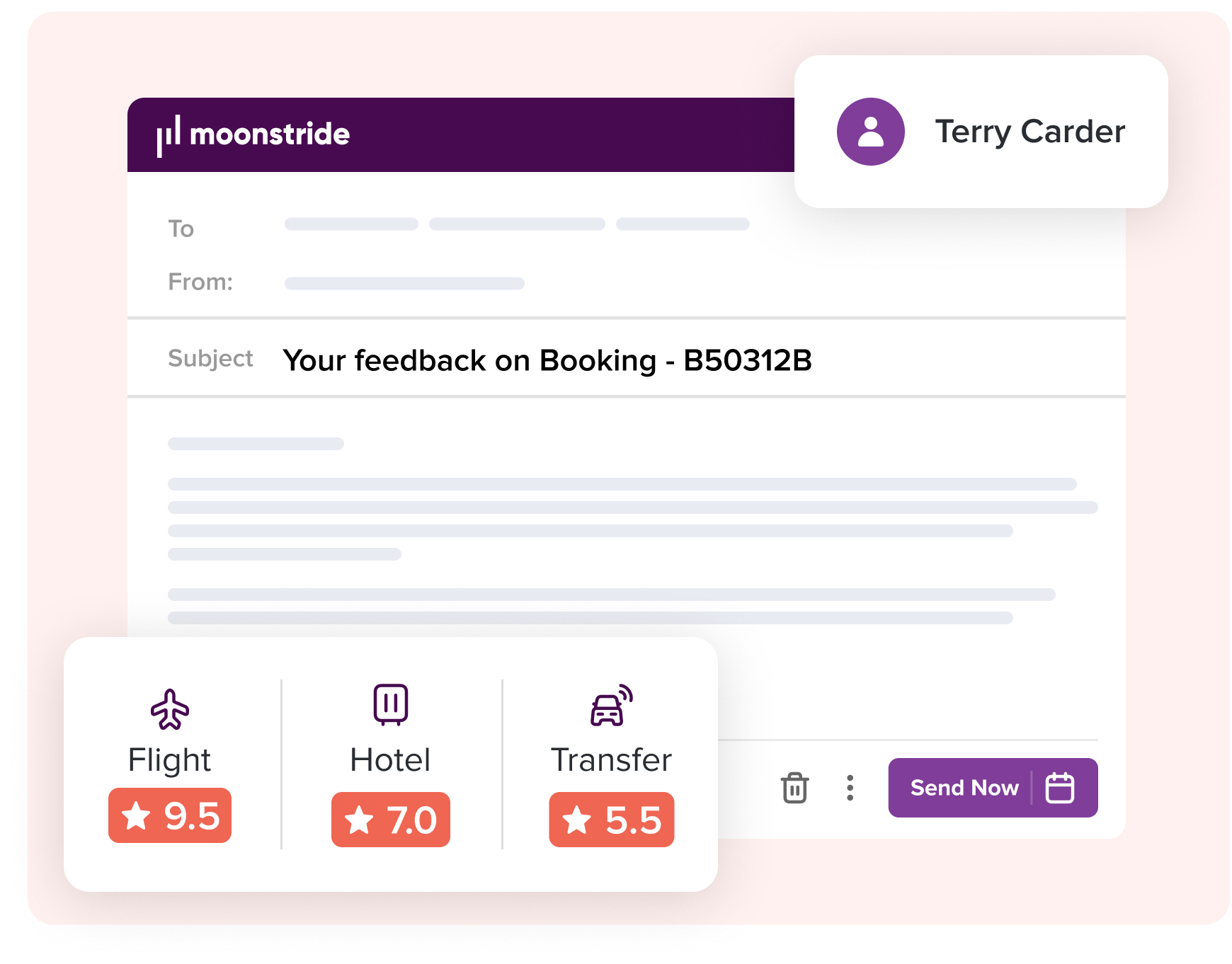Click Terry Carder's purple avatar icon
1232x964 pixels.
[870, 132]
